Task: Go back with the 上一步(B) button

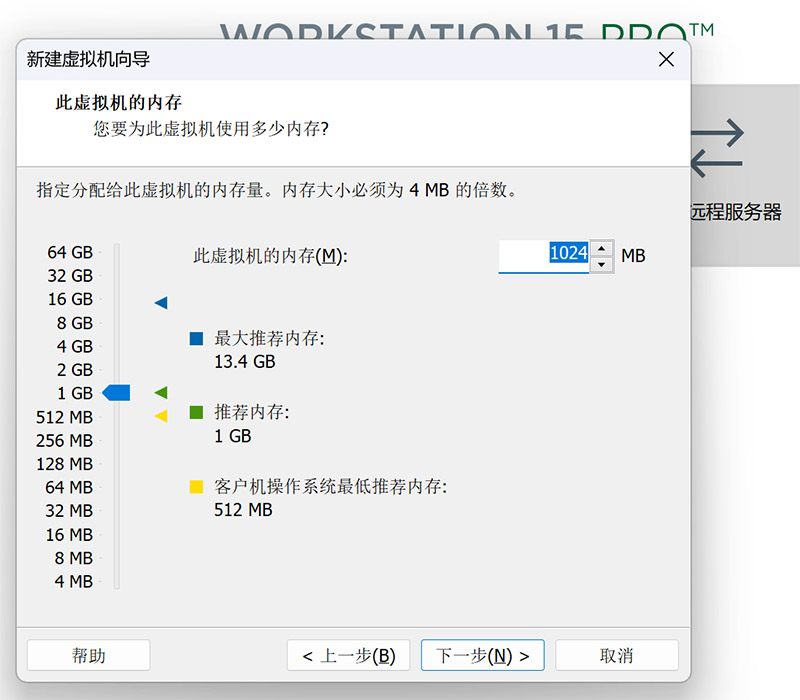Action: (348, 655)
